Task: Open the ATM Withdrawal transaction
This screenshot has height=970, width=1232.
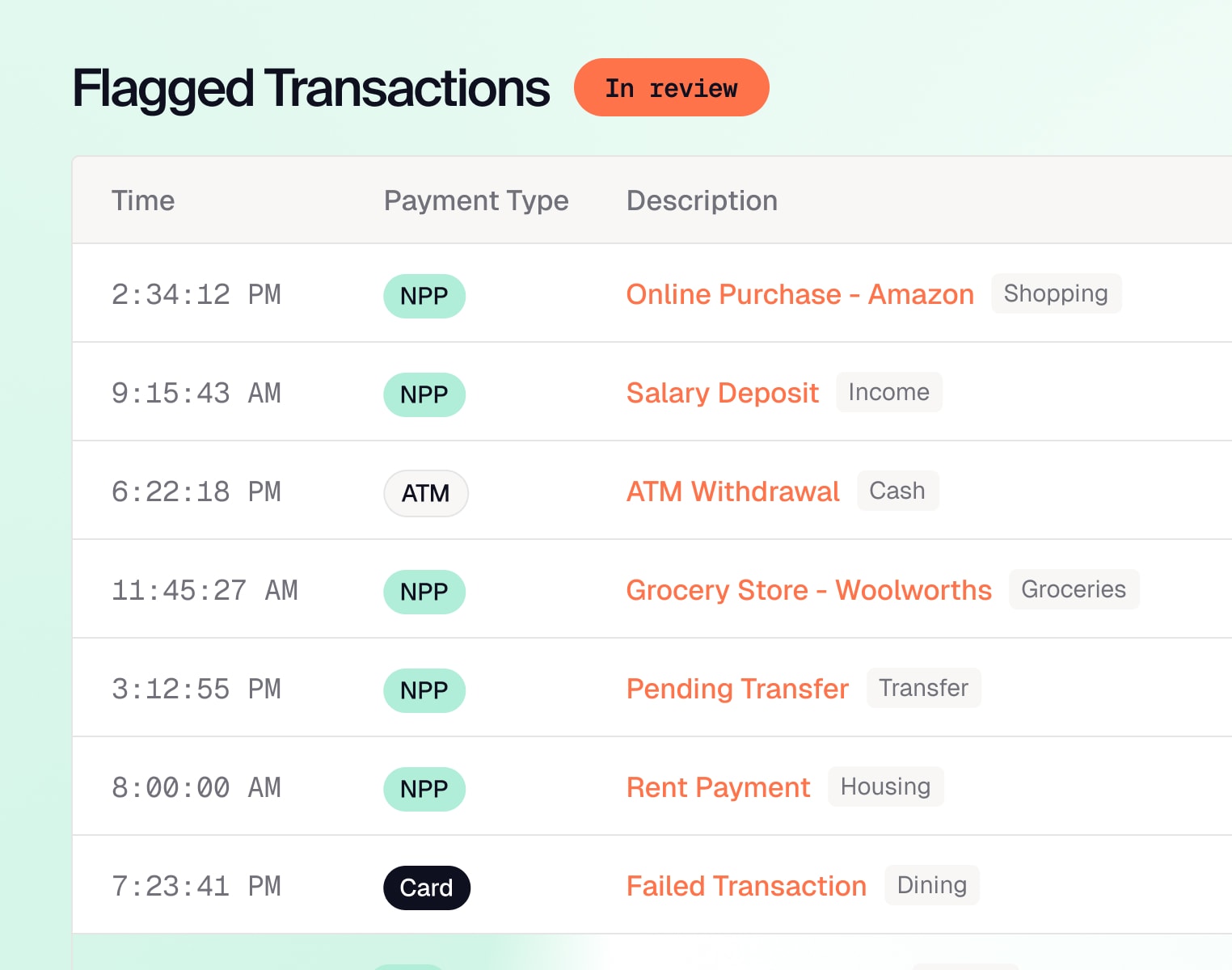Action: pos(732,491)
